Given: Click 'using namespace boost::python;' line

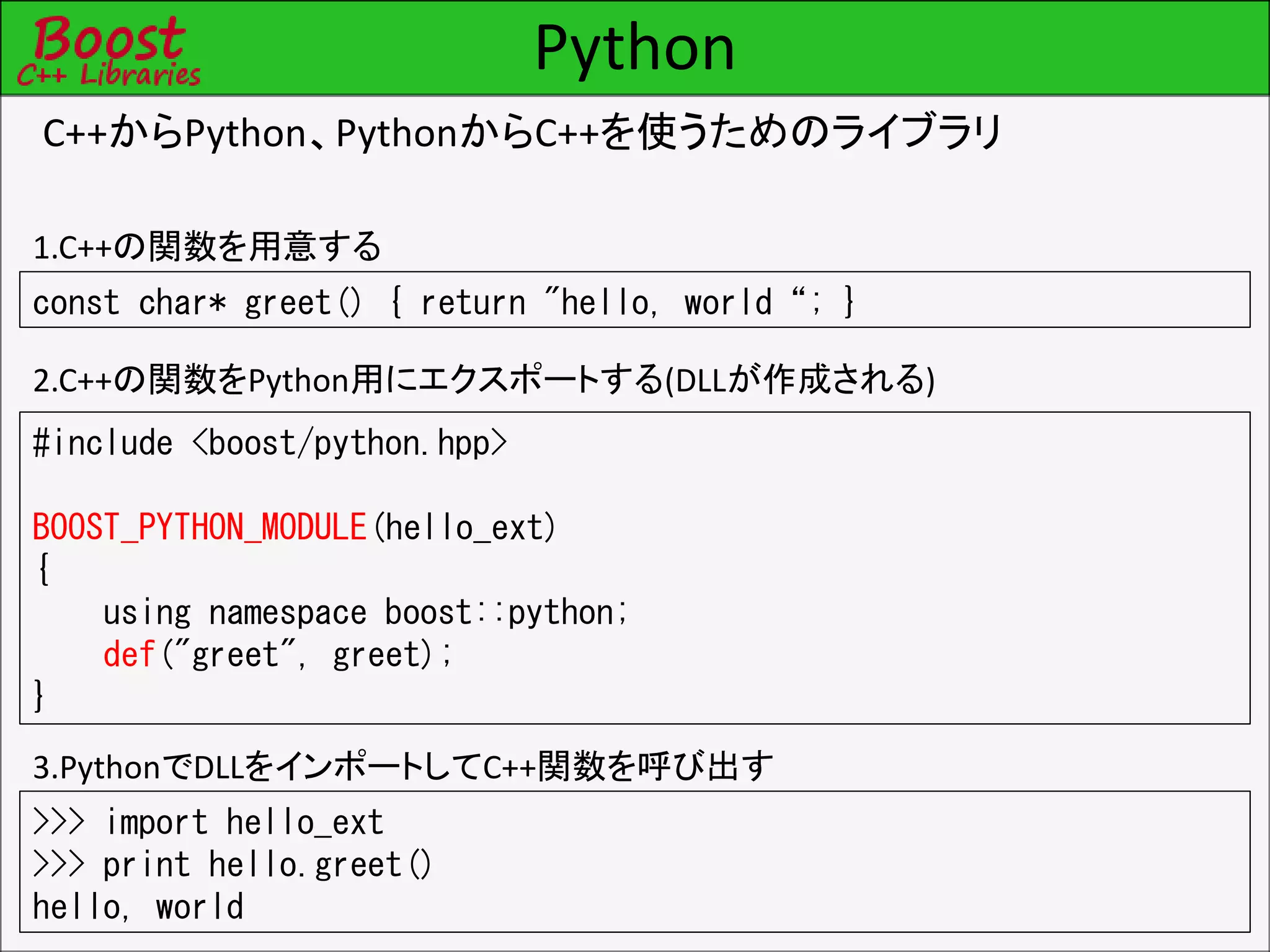Looking at the screenshot, I should pos(365,612).
